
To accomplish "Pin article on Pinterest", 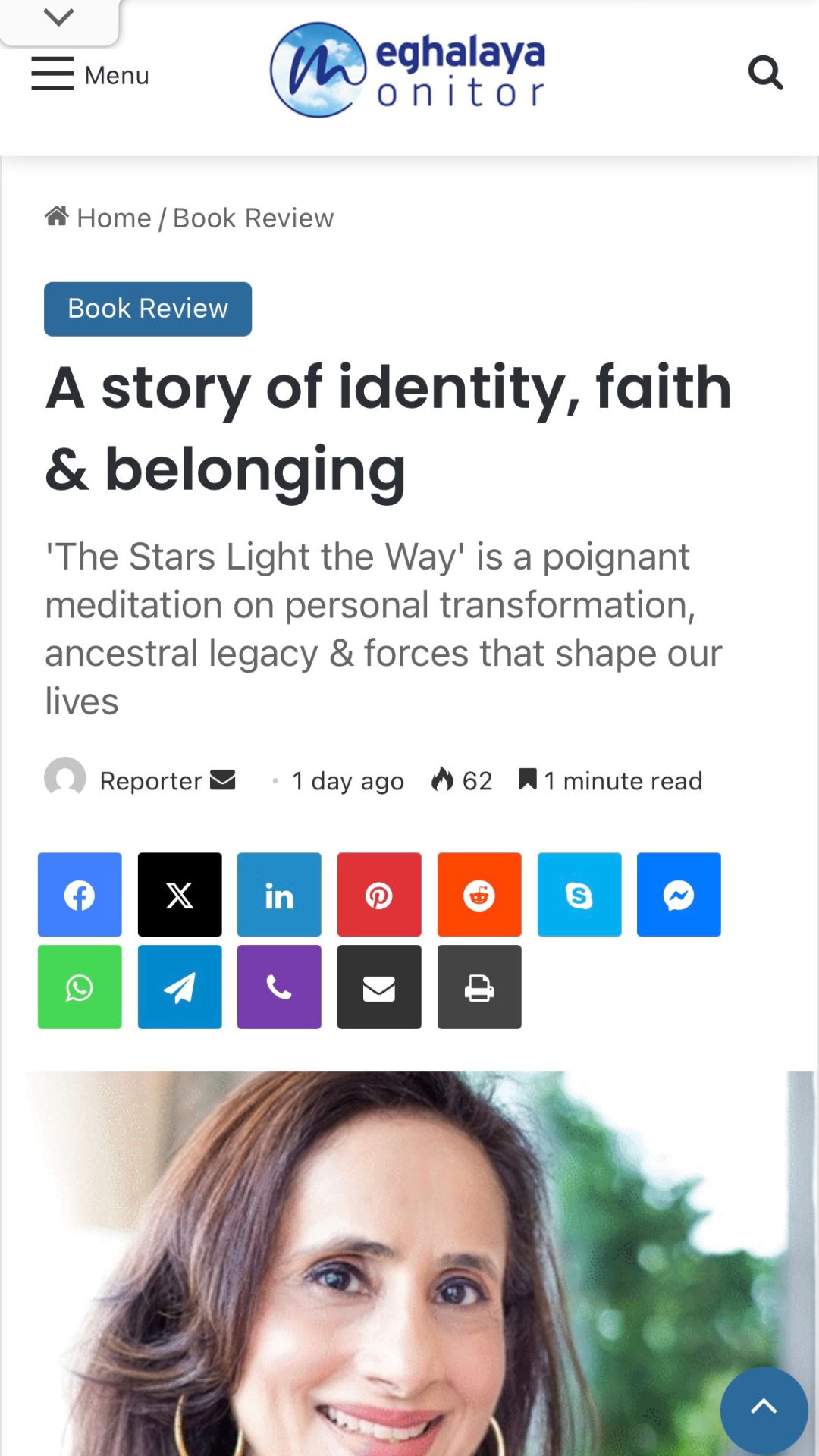I will click(x=379, y=895).
